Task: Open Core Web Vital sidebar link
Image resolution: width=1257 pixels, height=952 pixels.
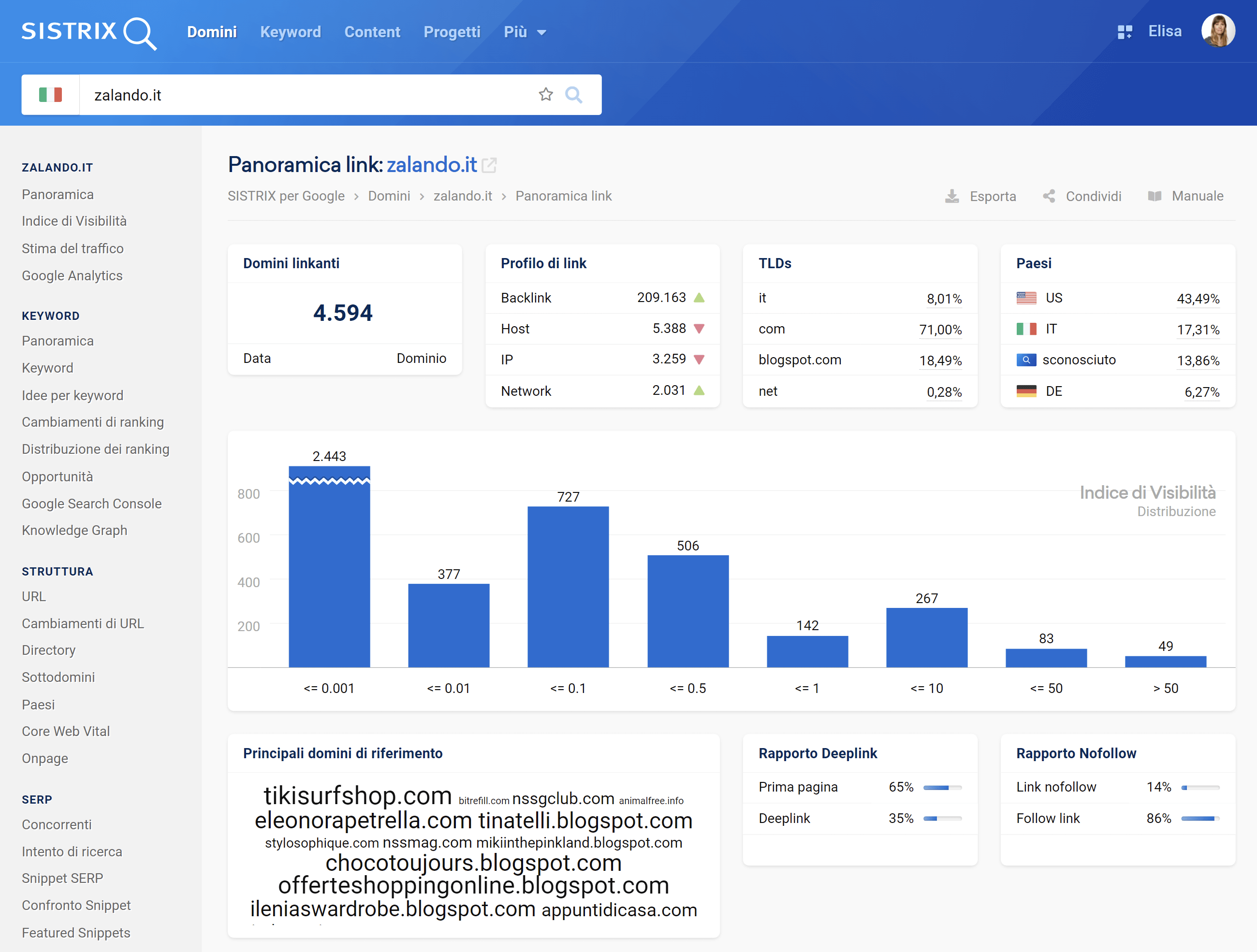Action: 66,732
